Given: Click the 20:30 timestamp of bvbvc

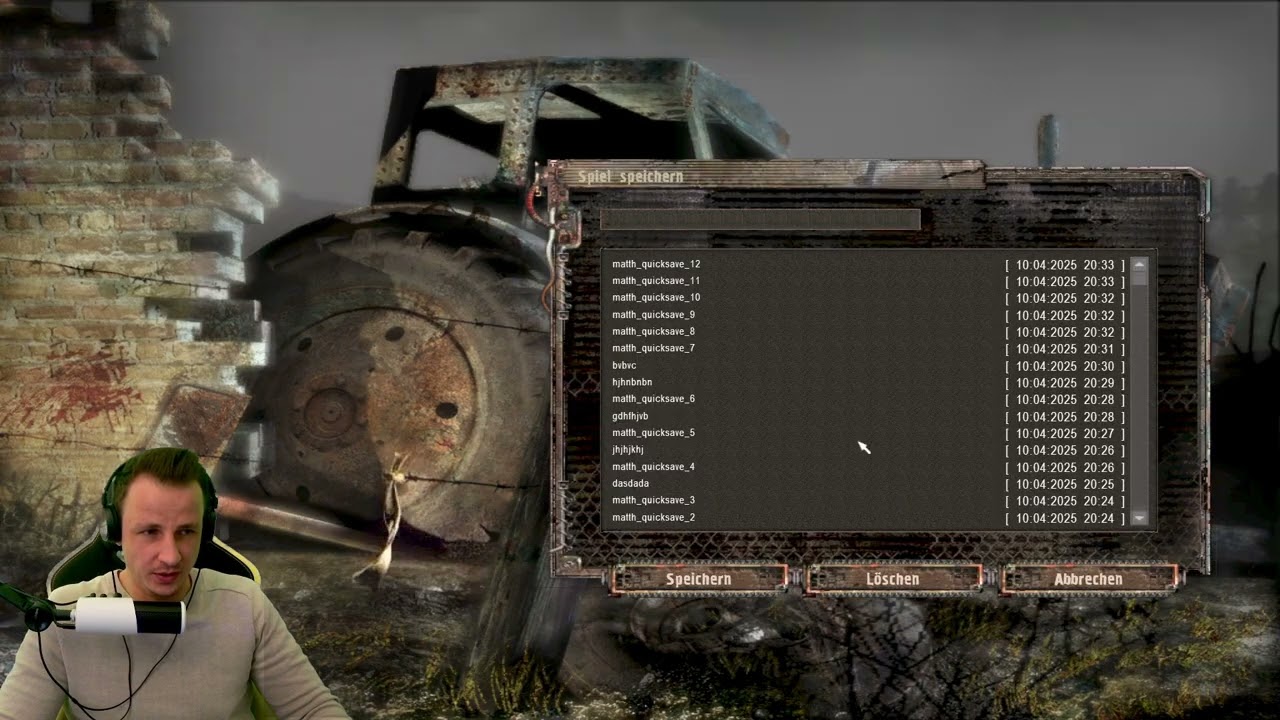Looking at the screenshot, I should tap(1065, 366).
